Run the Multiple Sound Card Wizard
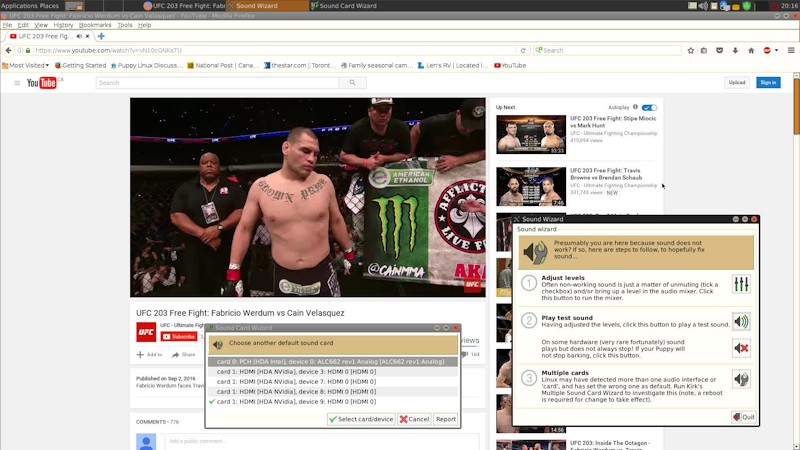Image resolution: width=800 pixels, height=450 pixels. [x=741, y=379]
